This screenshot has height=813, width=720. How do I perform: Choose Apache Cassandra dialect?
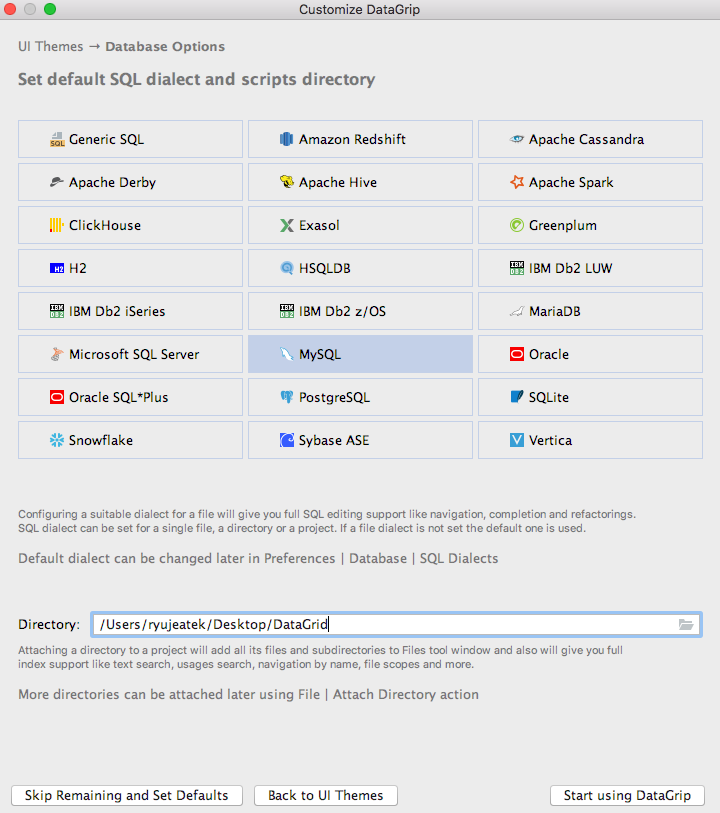(590, 140)
